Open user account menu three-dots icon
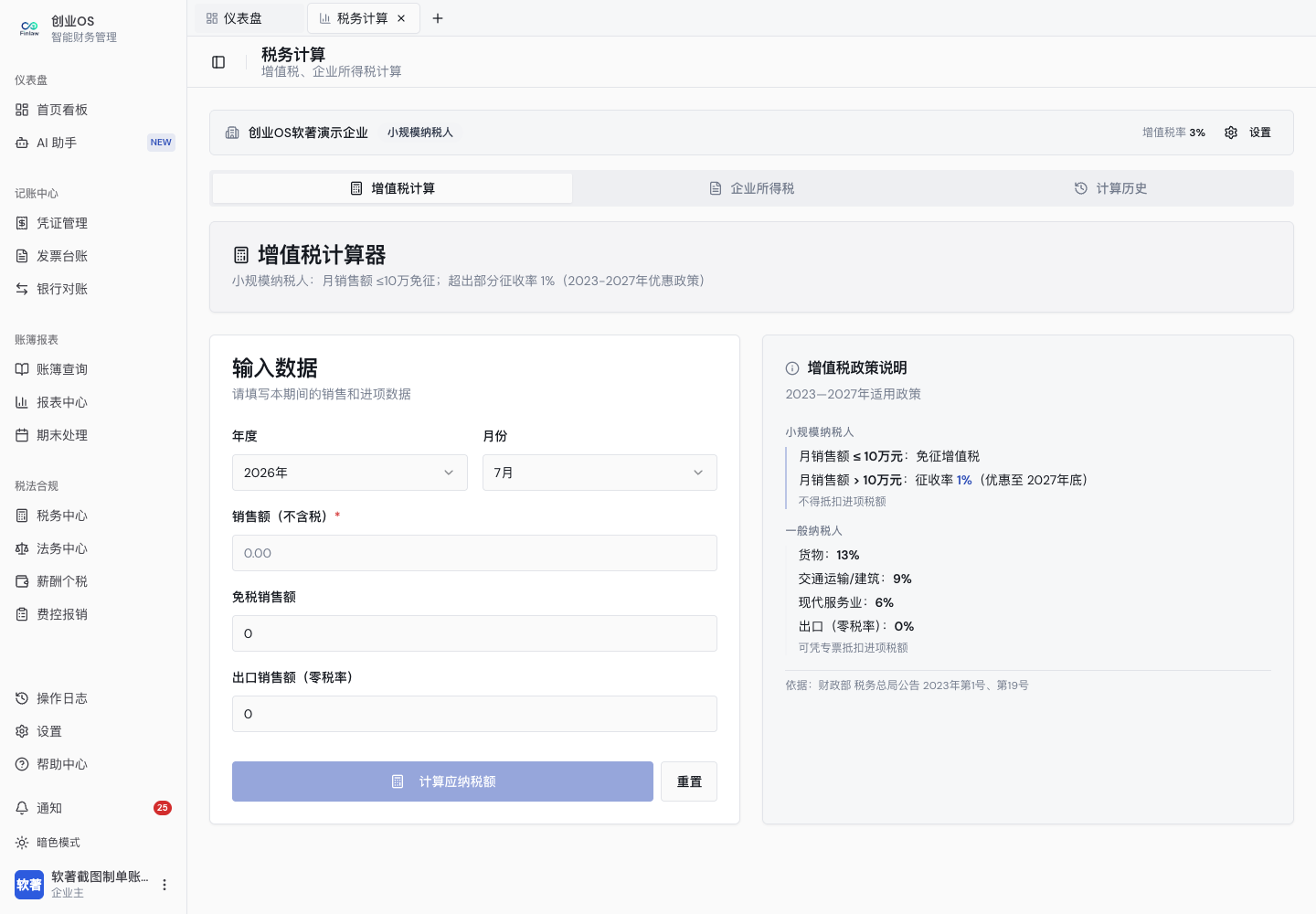Viewport: 1316px width, 914px height. [x=164, y=885]
